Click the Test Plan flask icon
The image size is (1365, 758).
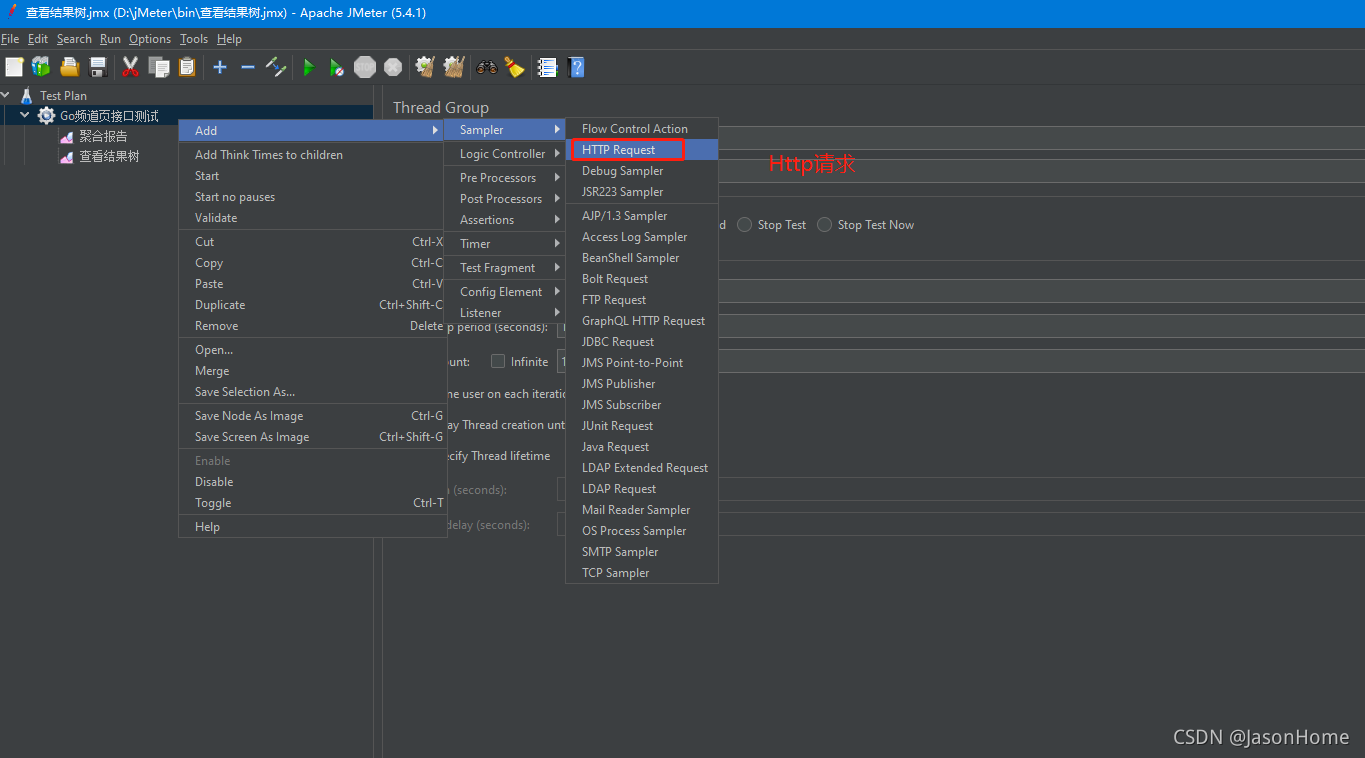[27, 96]
